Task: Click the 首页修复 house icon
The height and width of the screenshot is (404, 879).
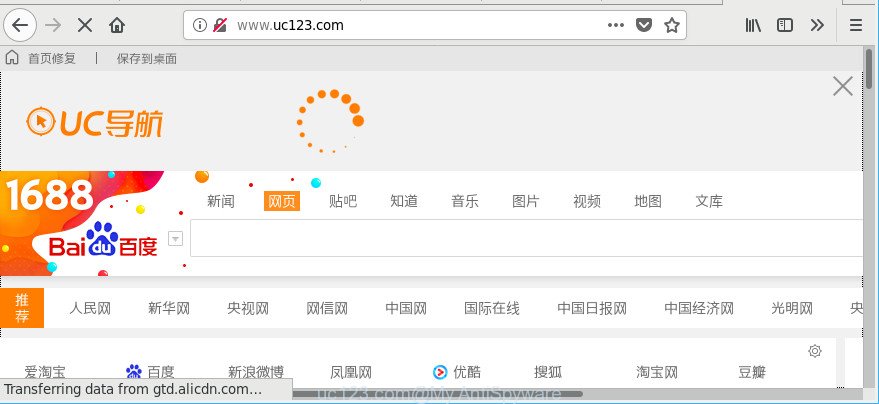Action: [12, 58]
